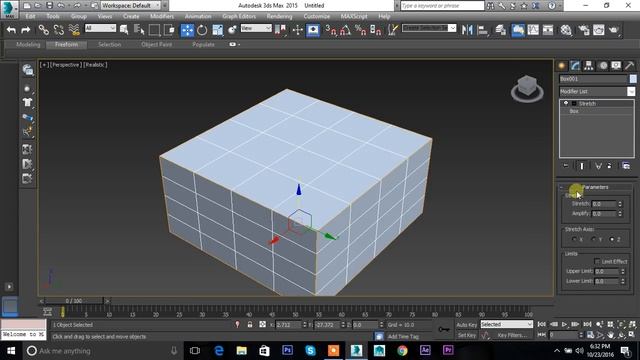The height and width of the screenshot is (360, 640).
Task: Open the Render Setup dialog
Action: coord(584,30)
